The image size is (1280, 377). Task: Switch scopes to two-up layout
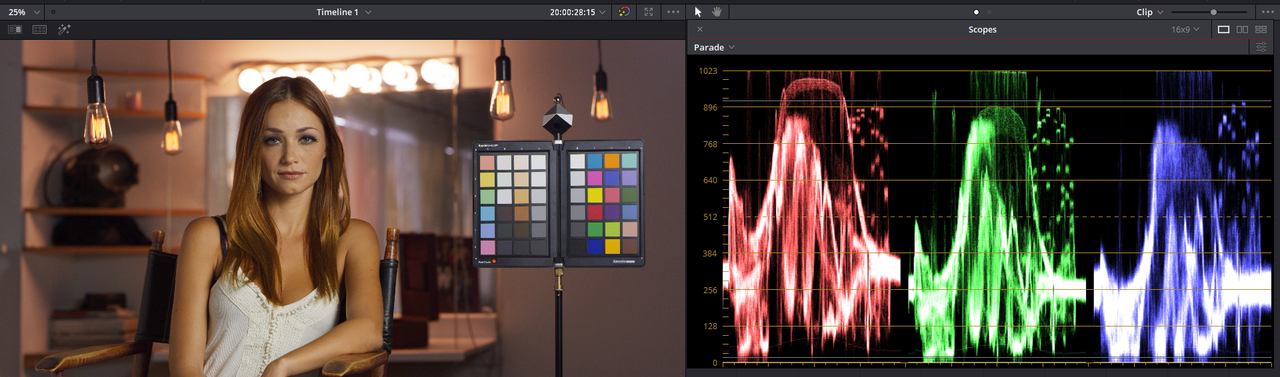pyautogui.click(x=1242, y=30)
